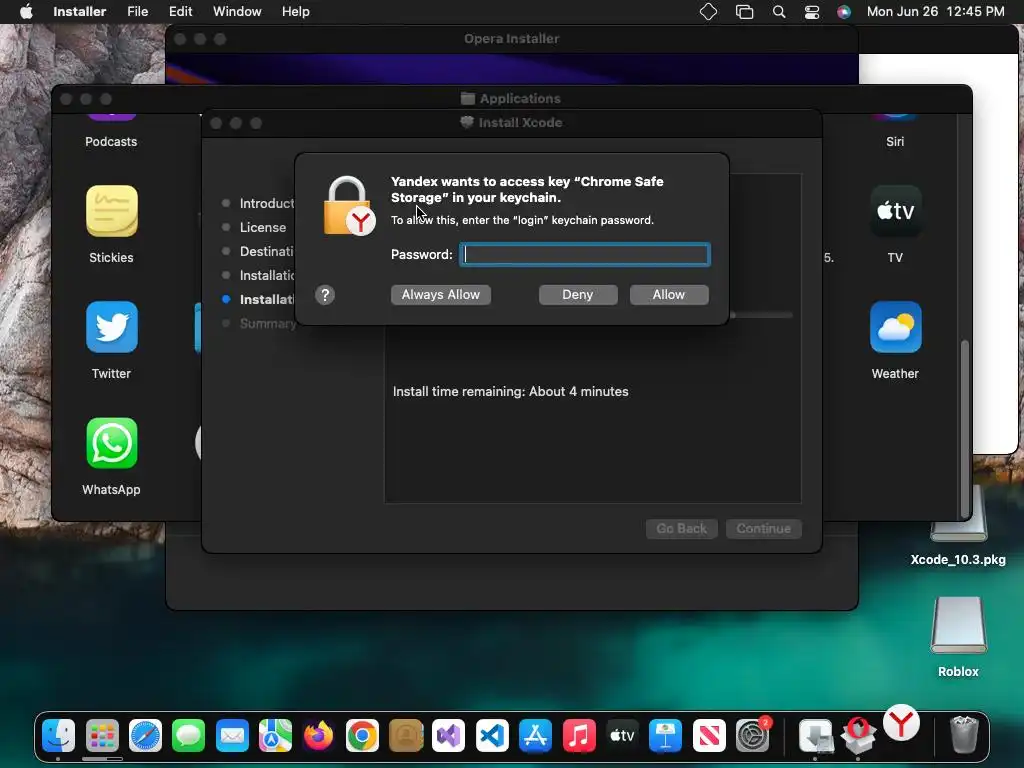Click the Always Allow button
Viewport: 1024px width, 768px height.
click(441, 295)
